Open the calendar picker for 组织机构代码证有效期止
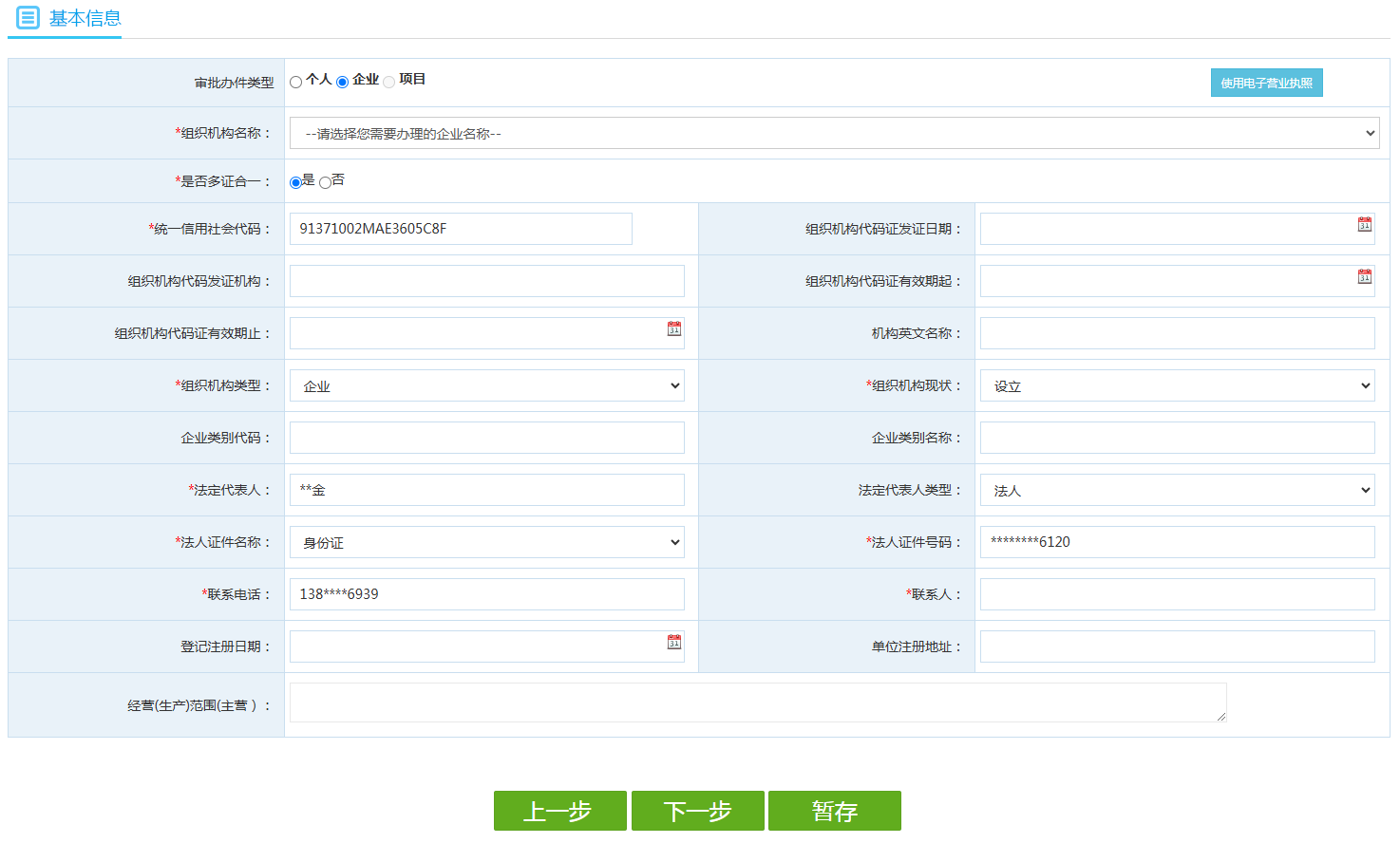 (x=676, y=329)
